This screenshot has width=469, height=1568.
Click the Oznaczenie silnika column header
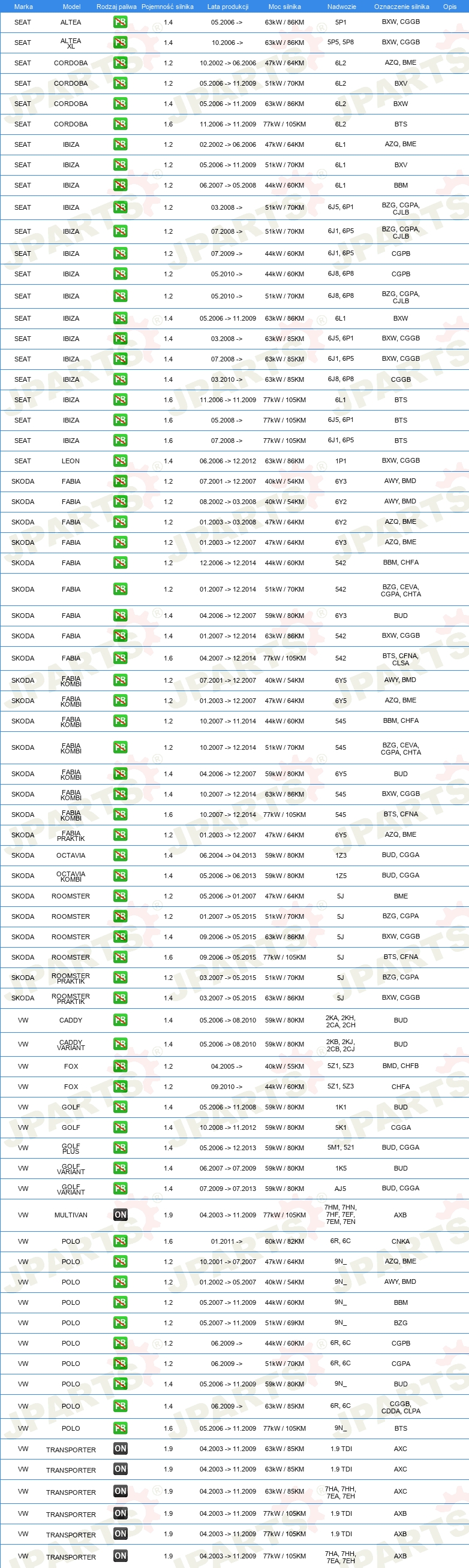click(x=401, y=7)
